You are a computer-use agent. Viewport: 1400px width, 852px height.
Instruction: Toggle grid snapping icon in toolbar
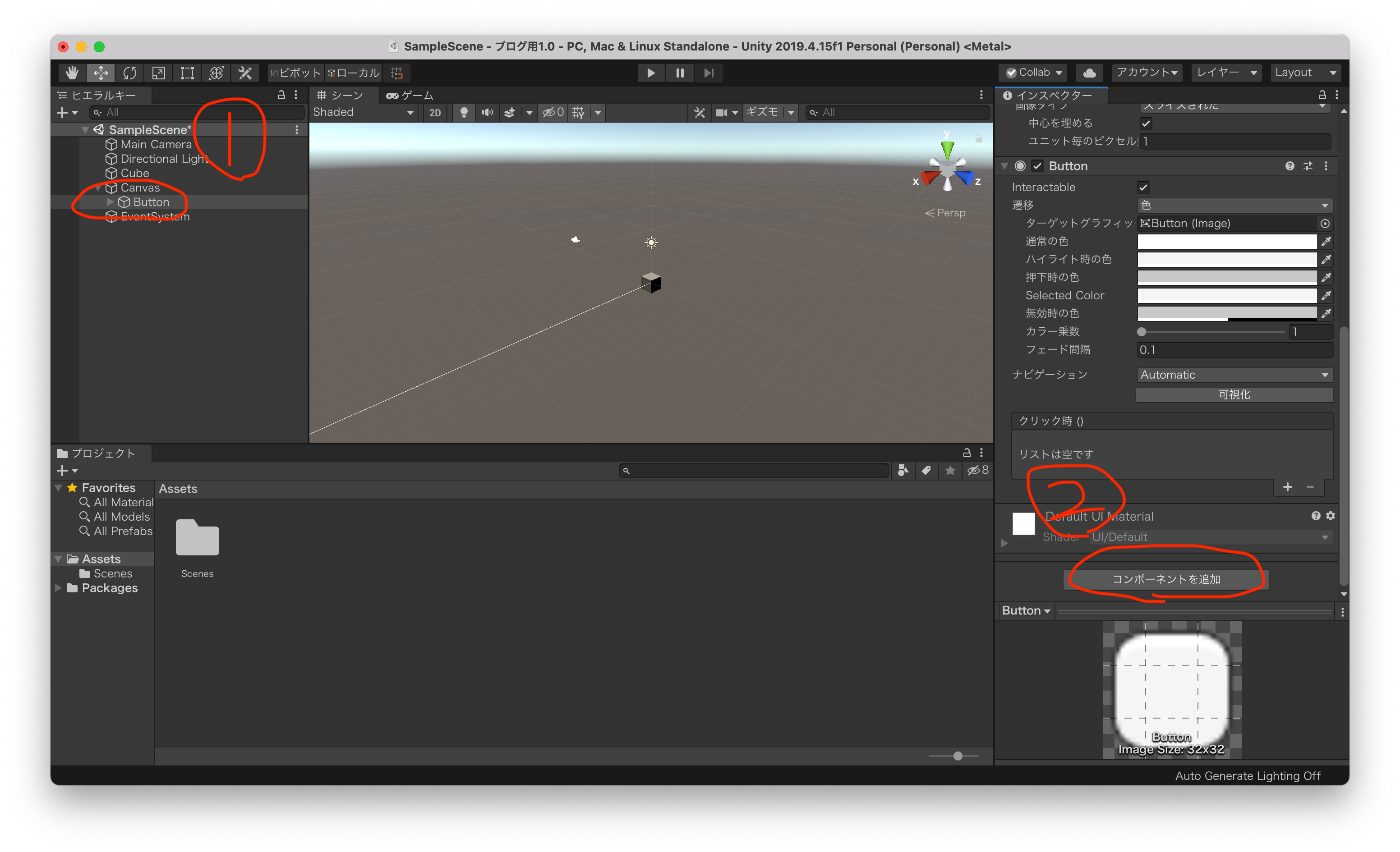pos(398,73)
